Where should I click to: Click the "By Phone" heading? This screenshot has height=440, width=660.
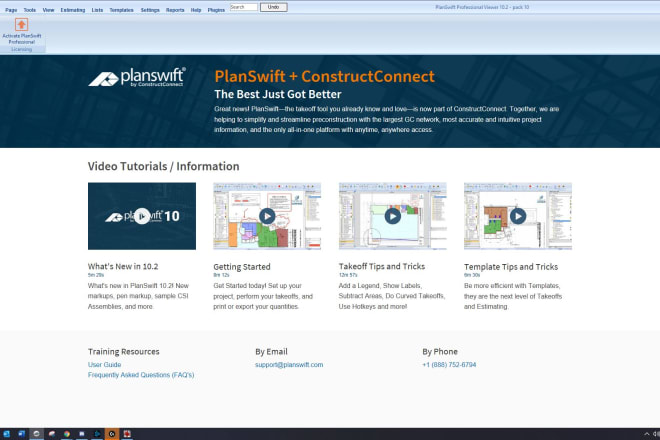pos(440,352)
